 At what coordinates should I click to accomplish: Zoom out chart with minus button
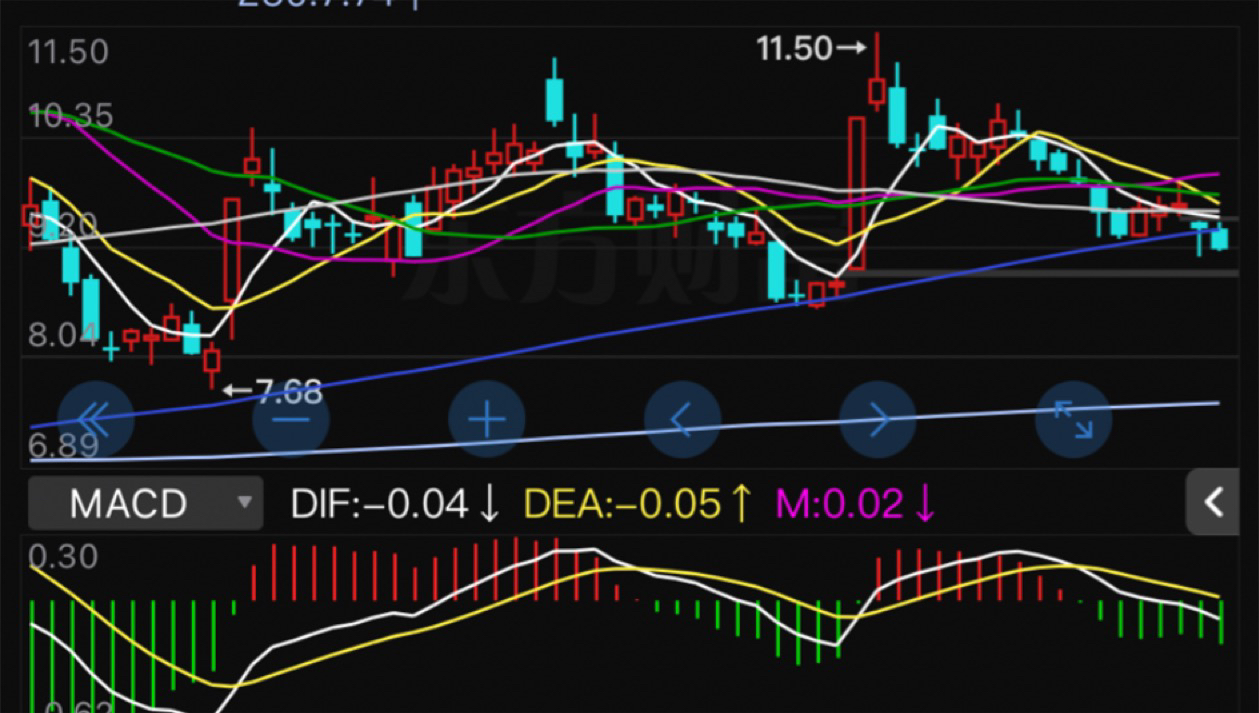click(291, 420)
